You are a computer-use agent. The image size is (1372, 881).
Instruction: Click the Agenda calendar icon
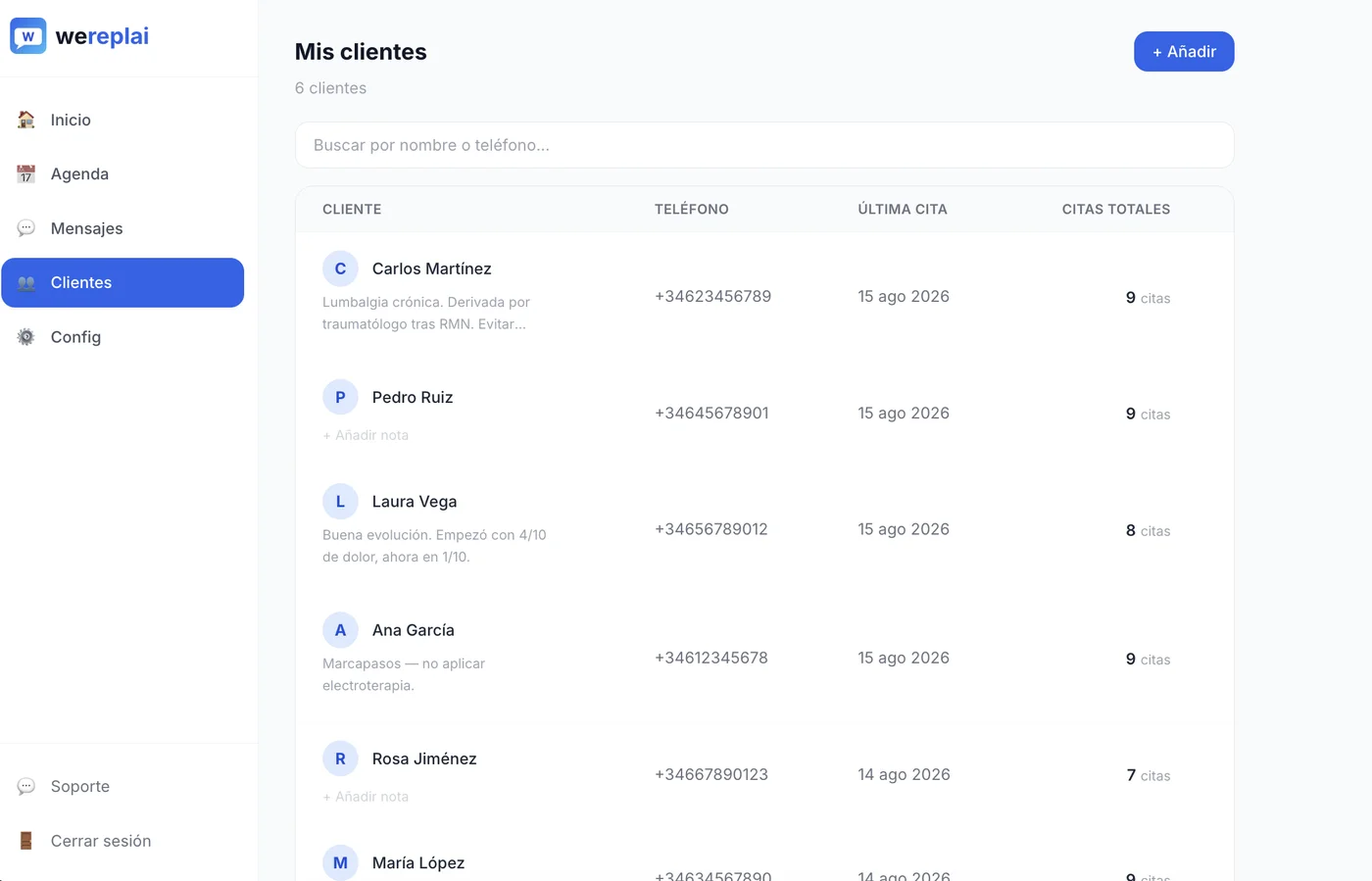(x=26, y=173)
